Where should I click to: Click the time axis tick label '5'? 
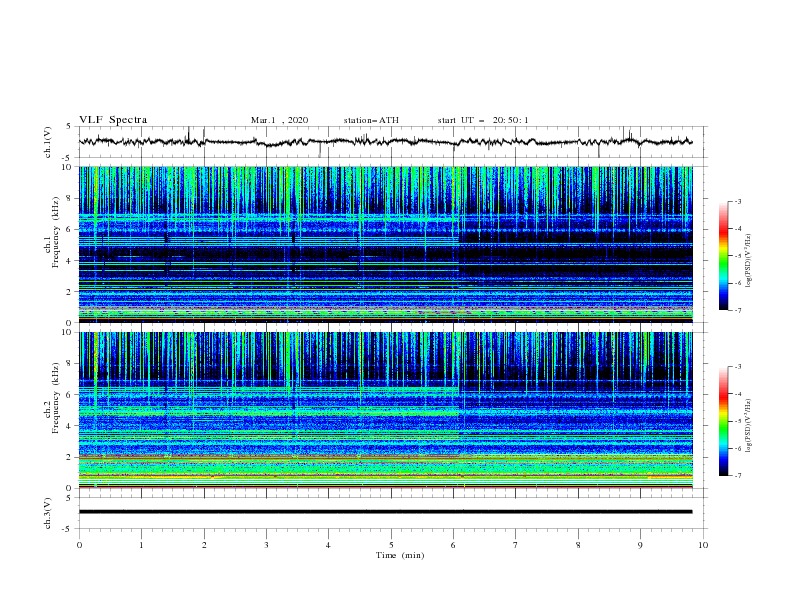tap(391, 545)
